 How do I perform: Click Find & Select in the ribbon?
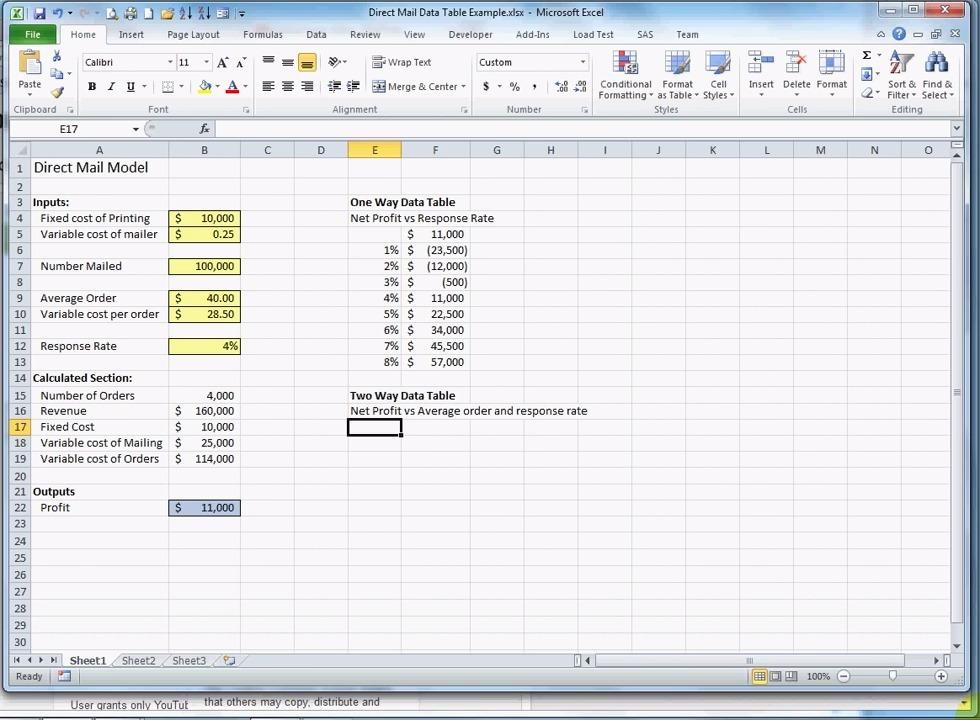coord(938,80)
